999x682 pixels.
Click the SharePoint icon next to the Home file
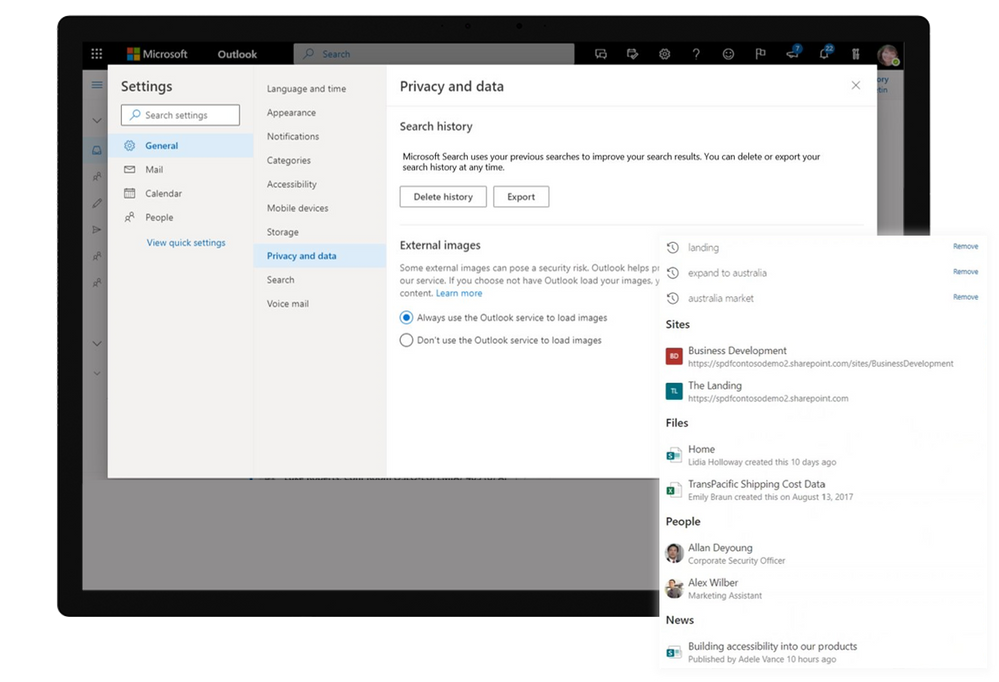click(x=674, y=454)
